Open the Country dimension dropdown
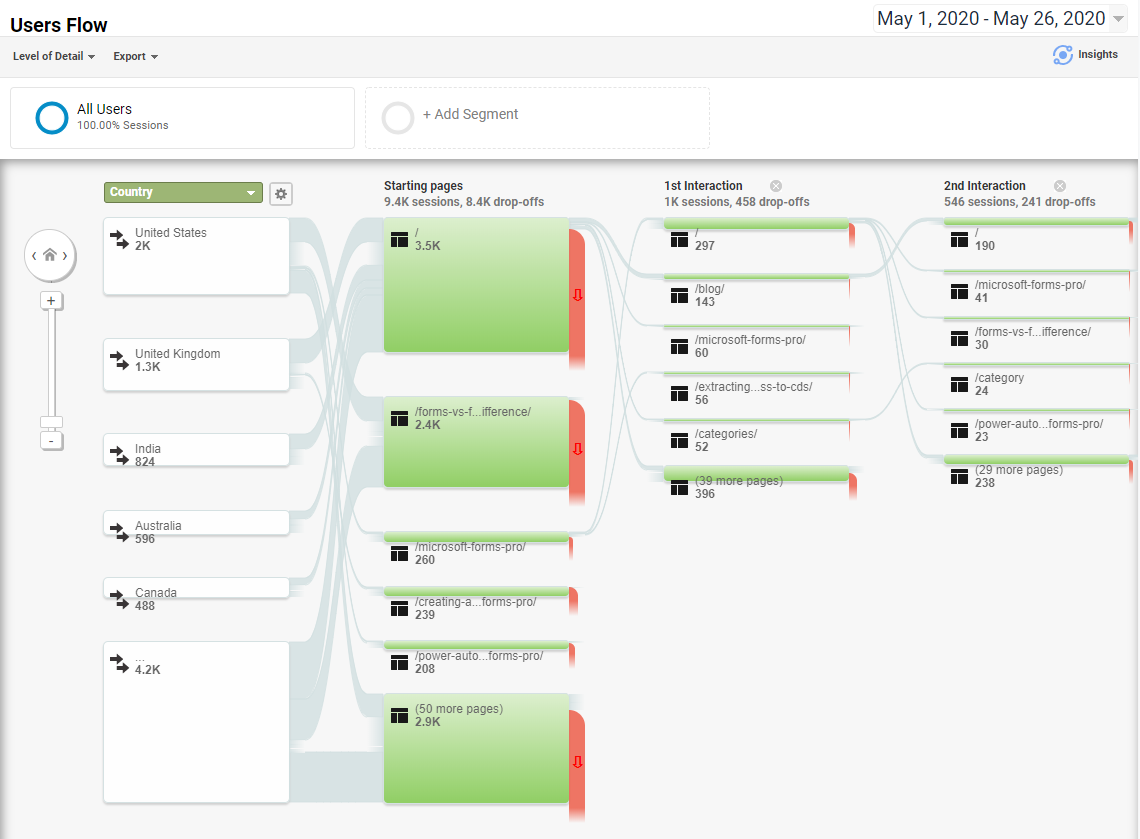This screenshot has height=839, width=1140. coord(183,191)
